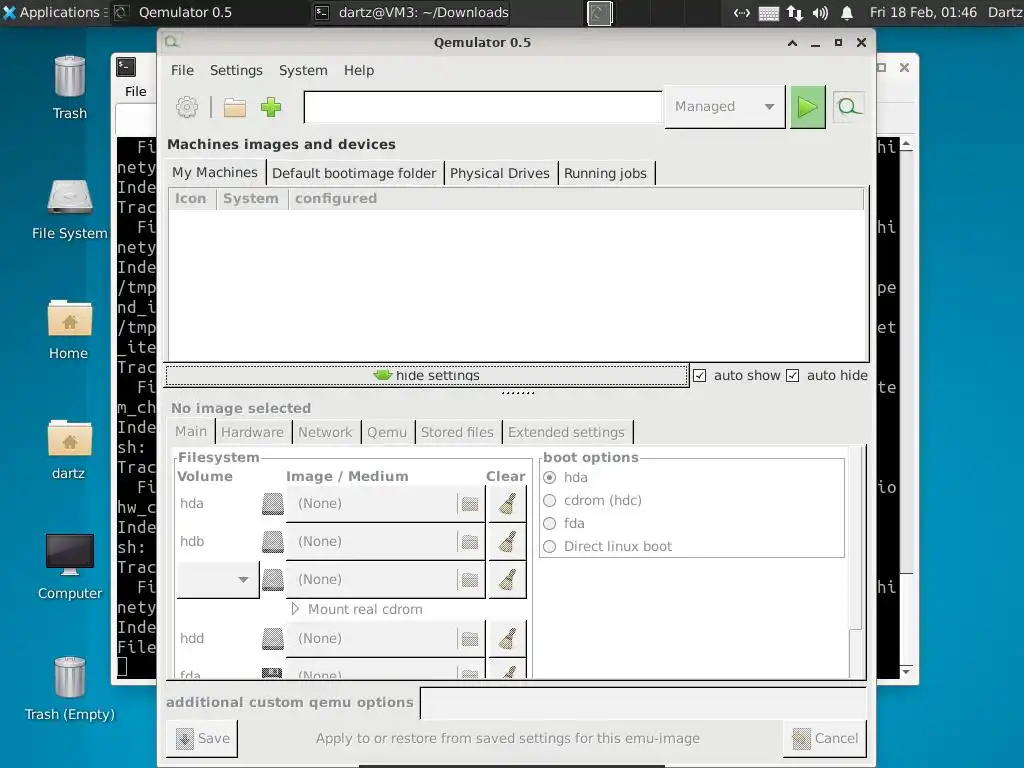Open the File menu in Qemulator
This screenshot has width=1024, height=768.
point(182,71)
